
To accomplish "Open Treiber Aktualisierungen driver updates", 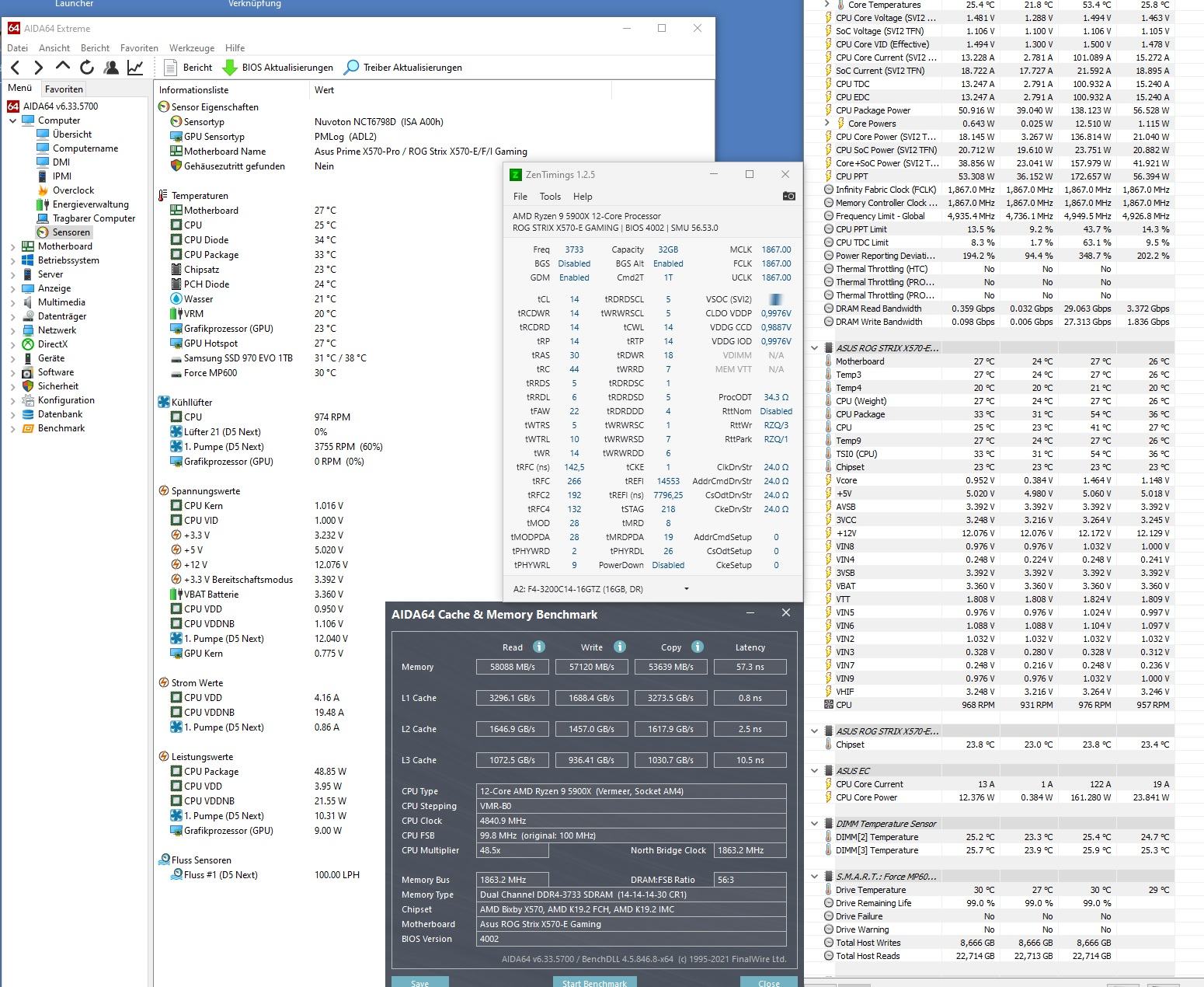I will coord(403,68).
